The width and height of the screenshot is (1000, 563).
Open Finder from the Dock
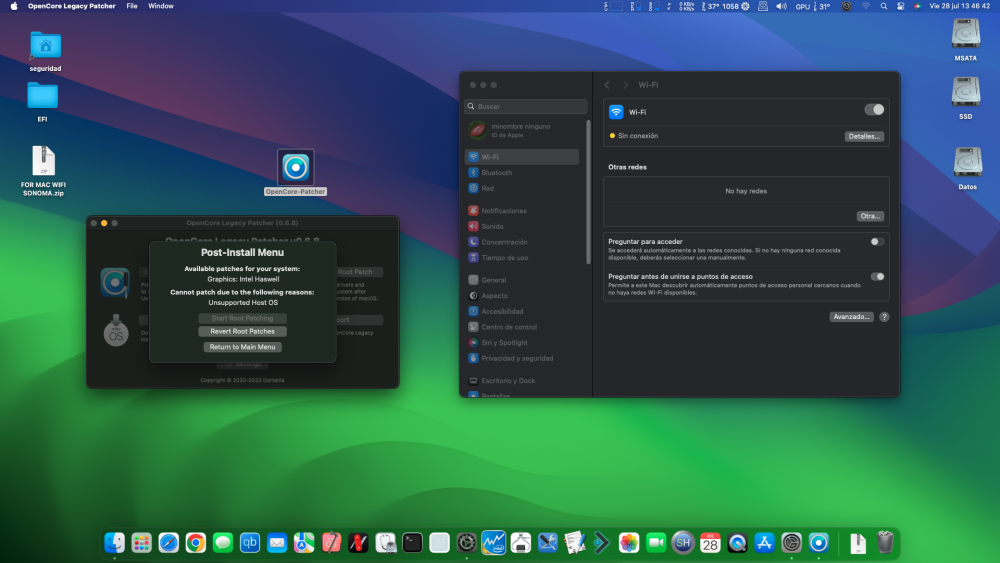[114, 543]
